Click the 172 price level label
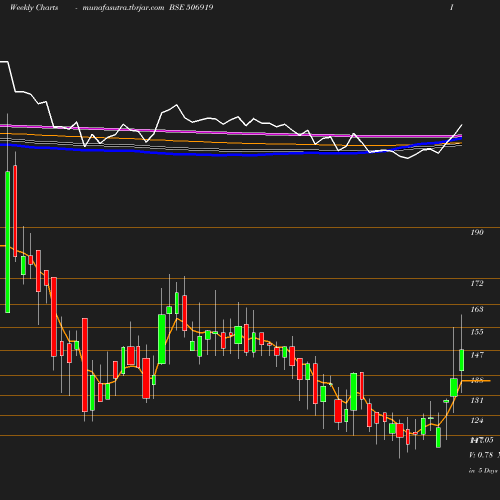This screenshot has height=500, width=500. click(x=477, y=283)
